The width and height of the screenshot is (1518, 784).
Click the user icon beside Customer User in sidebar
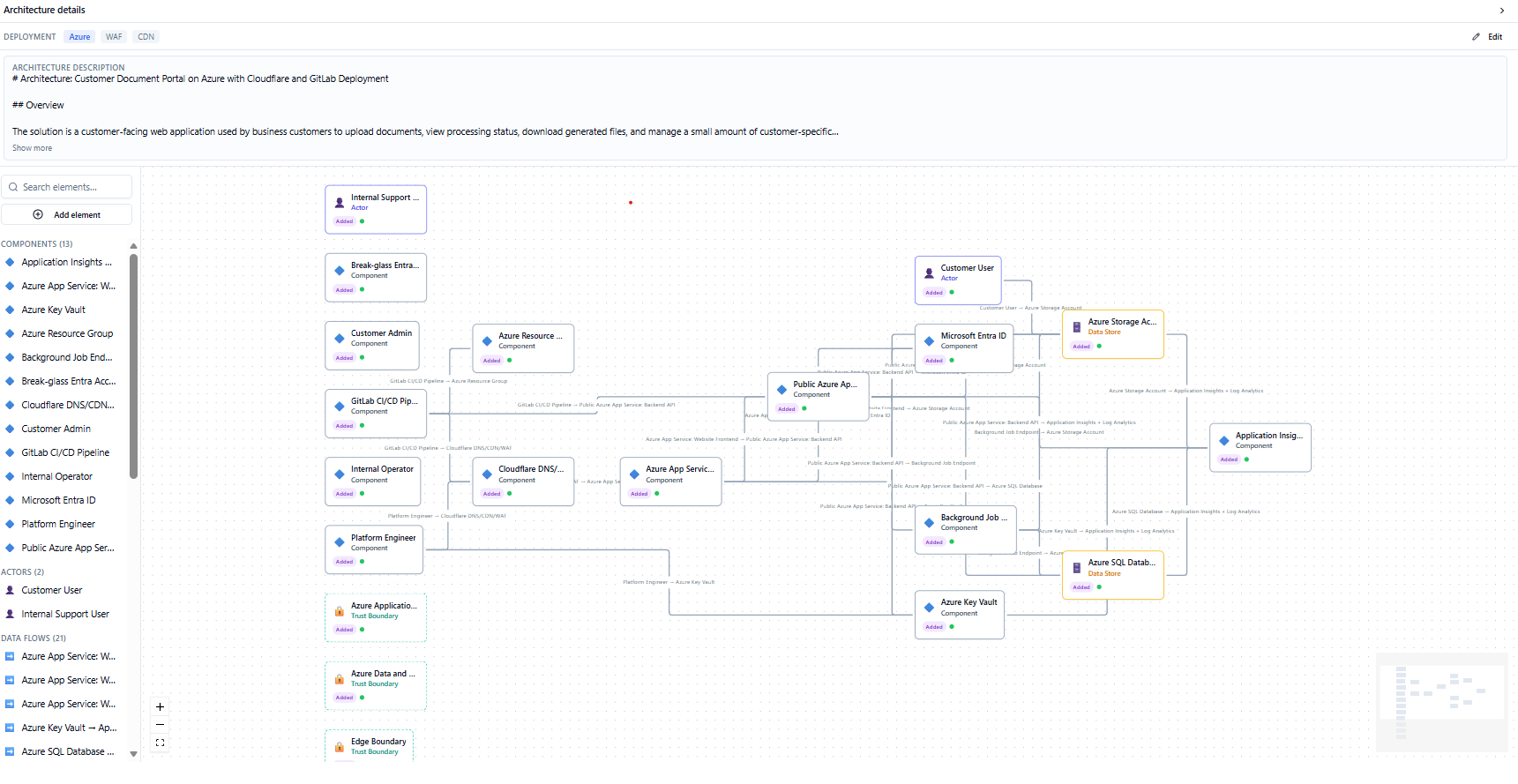click(10, 591)
